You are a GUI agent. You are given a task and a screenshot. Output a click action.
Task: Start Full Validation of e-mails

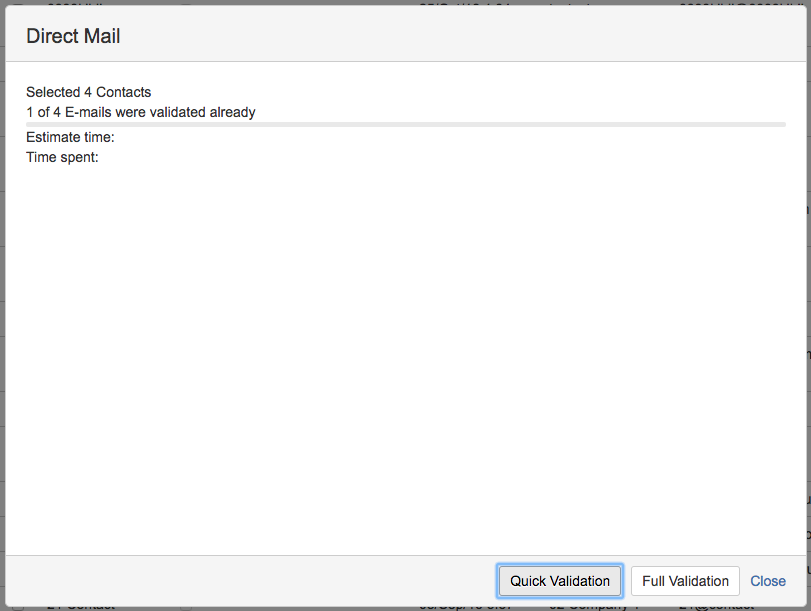[685, 581]
